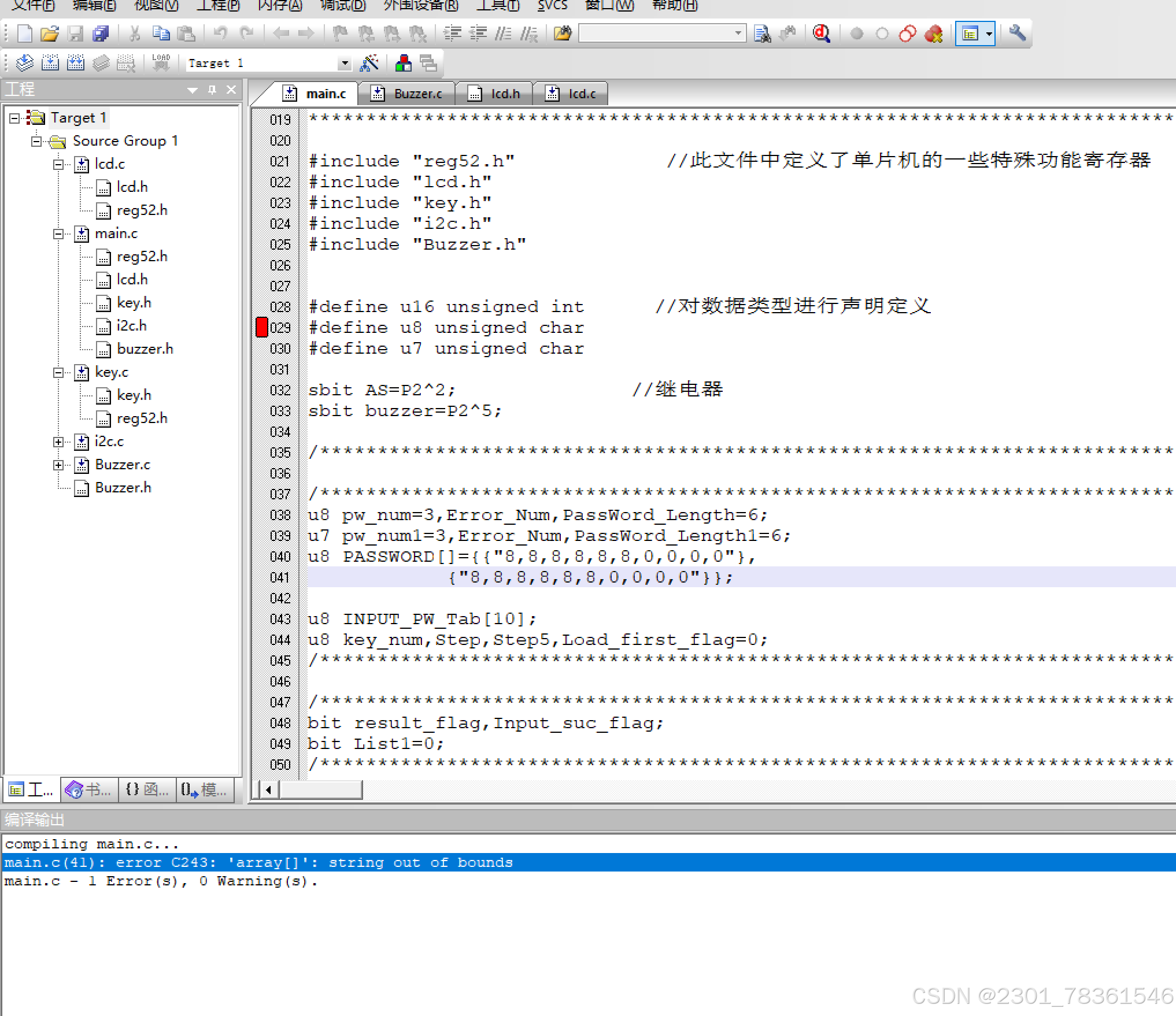Unpin the 工程 panel with the pushpin
Viewport: 1176px width, 1016px height.
(212, 90)
